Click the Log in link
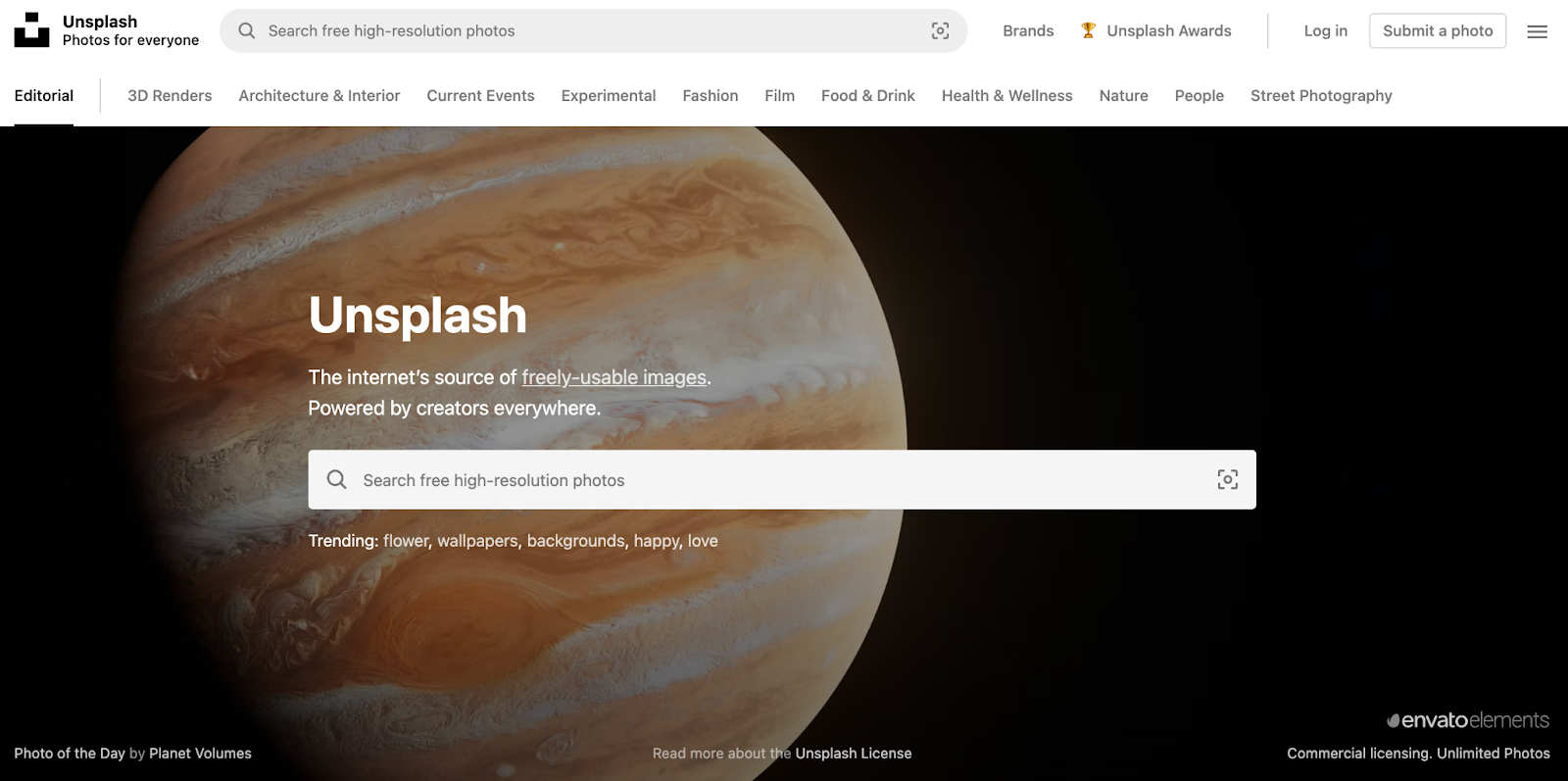Image resolution: width=1568 pixels, height=781 pixels. click(x=1325, y=31)
